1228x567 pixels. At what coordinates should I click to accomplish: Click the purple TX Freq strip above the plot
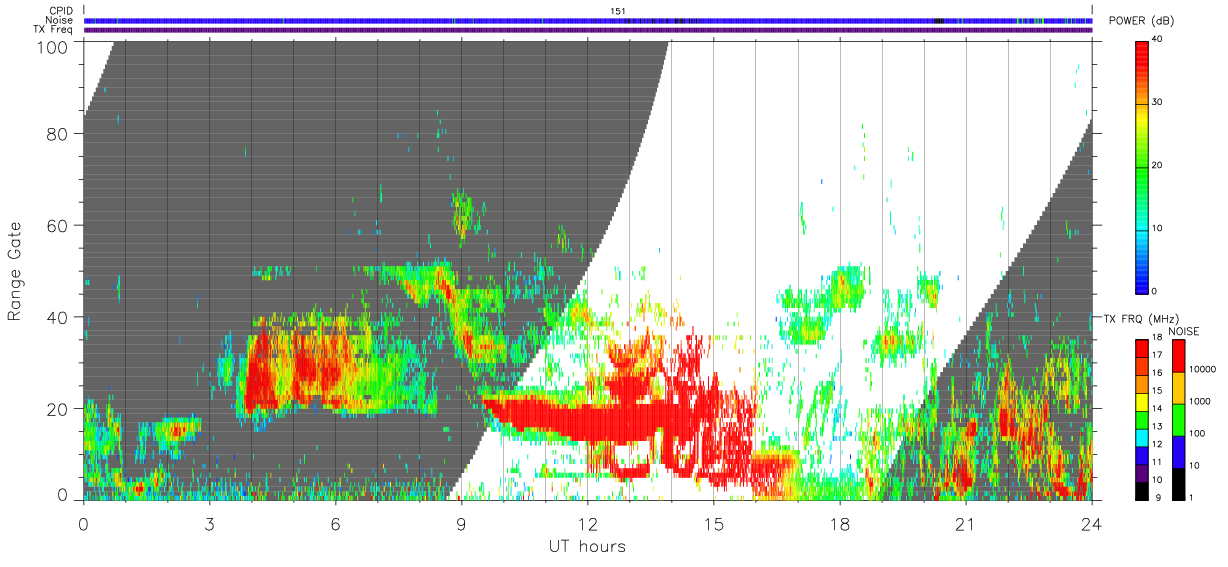coord(588,30)
